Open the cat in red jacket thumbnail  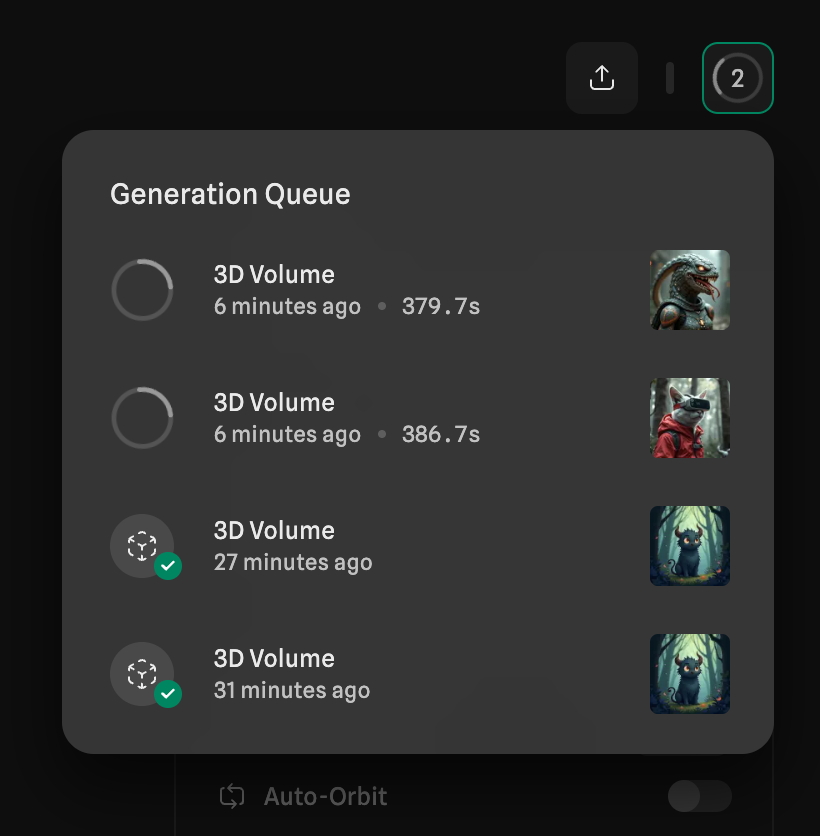click(x=690, y=418)
